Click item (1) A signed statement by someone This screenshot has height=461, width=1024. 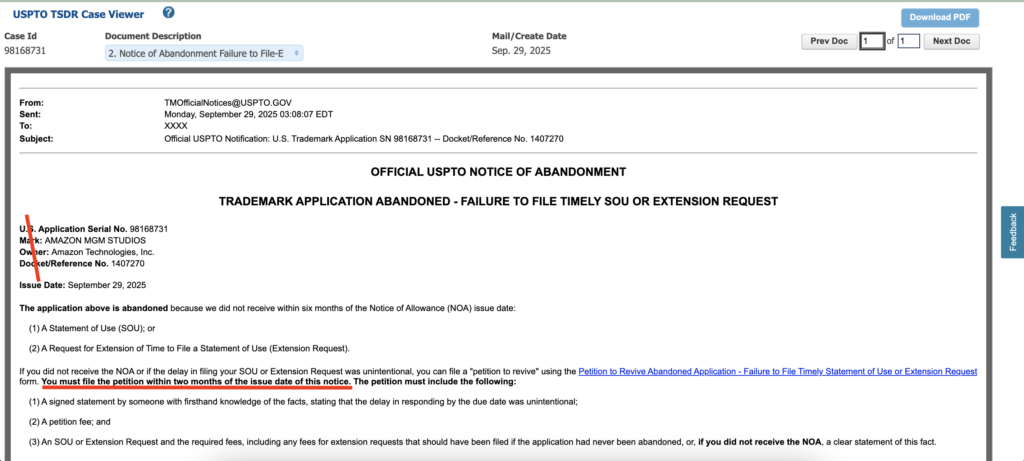point(303,402)
